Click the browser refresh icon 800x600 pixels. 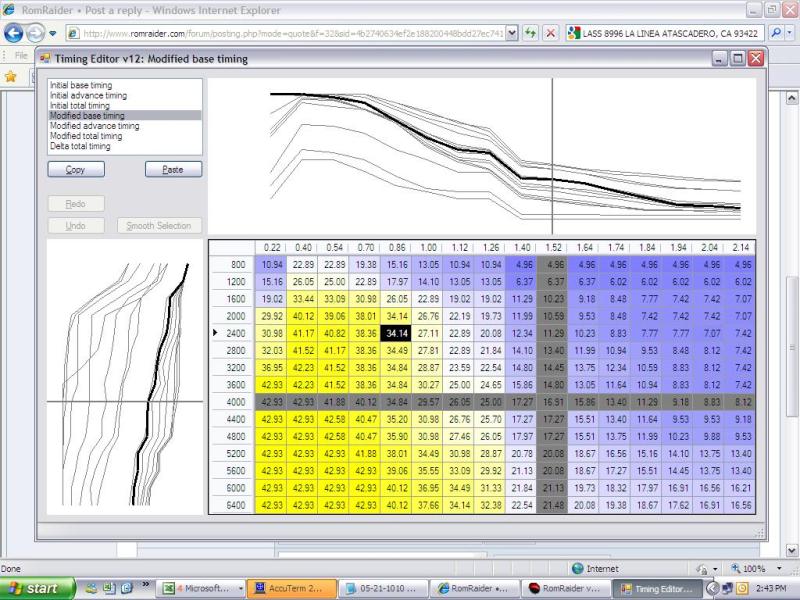(x=531, y=33)
